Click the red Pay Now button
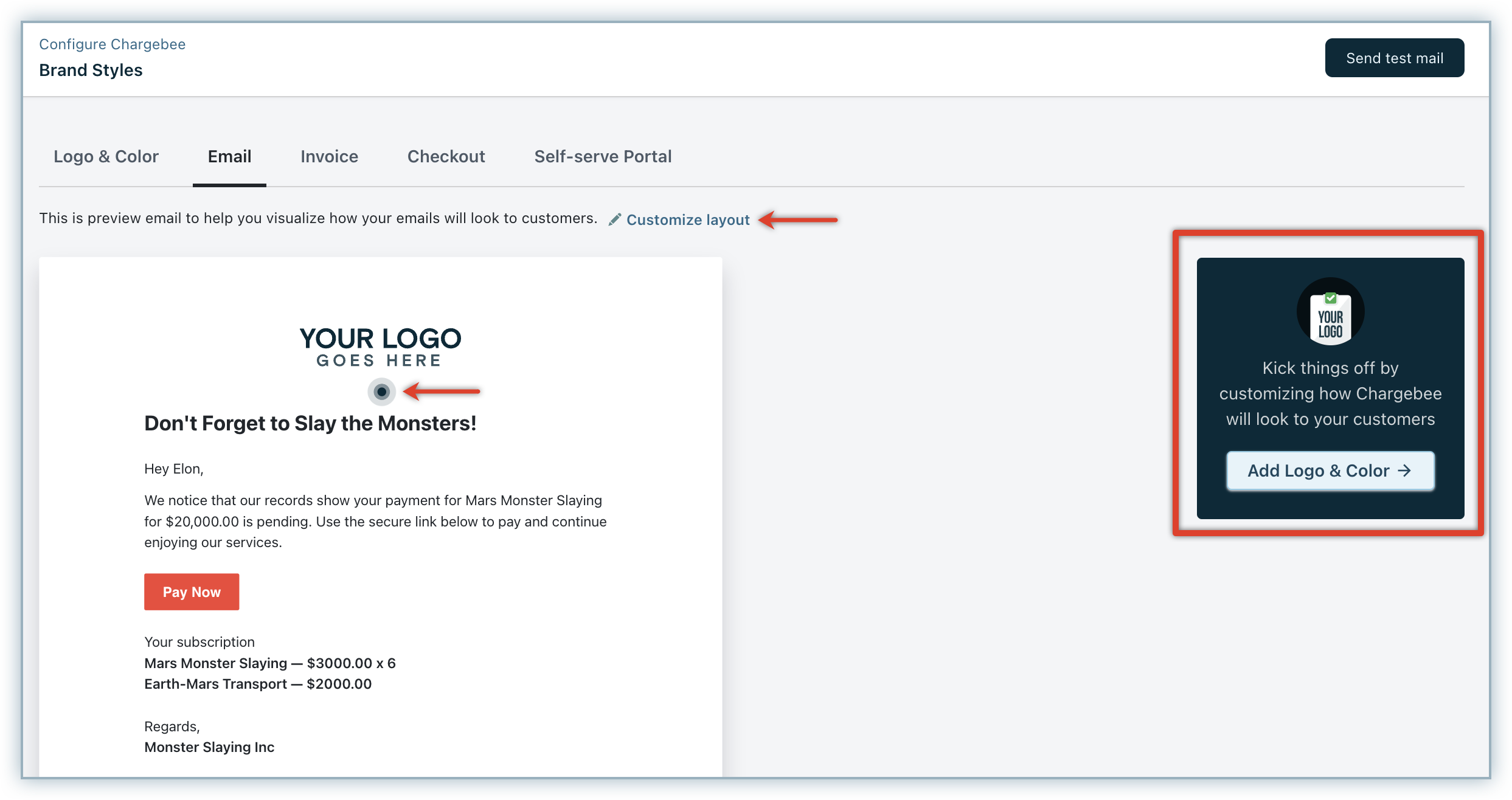This screenshot has width=1512, height=800. (192, 591)
